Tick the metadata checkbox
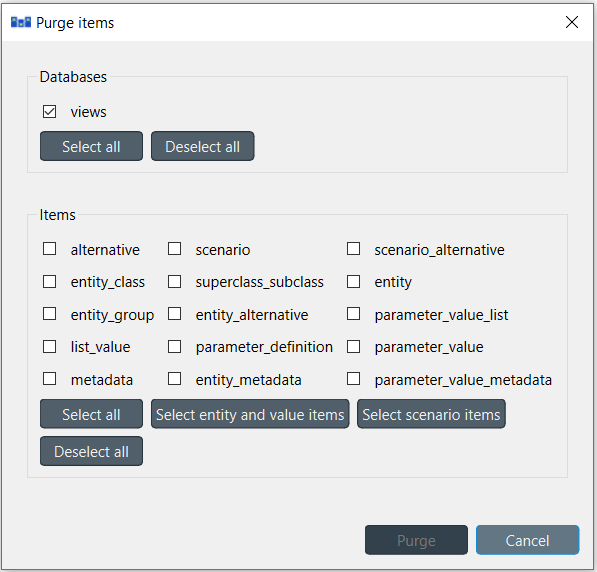This screenshot has height=572, width=597. coord(49,379)
